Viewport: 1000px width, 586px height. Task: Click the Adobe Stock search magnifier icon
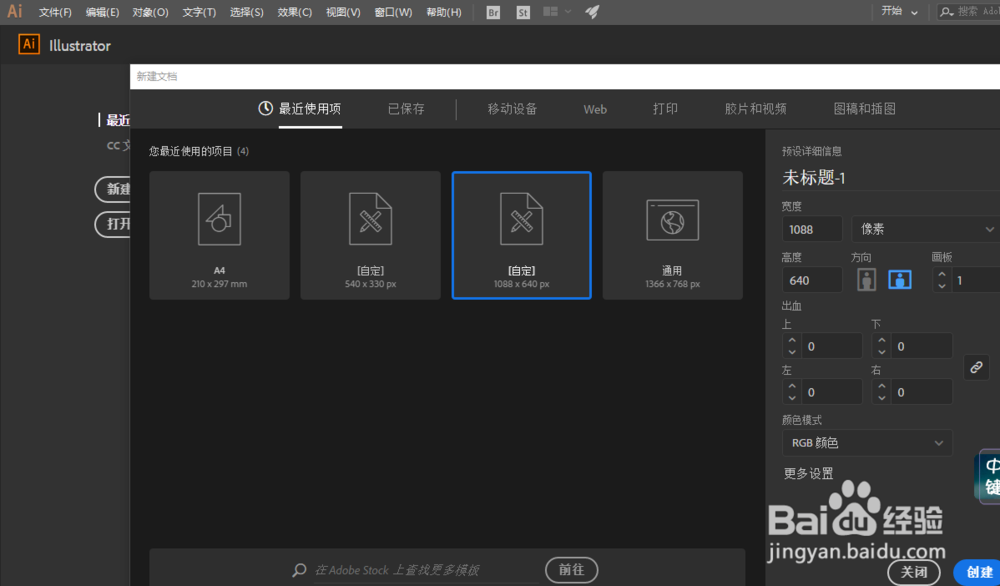[299, 569]
